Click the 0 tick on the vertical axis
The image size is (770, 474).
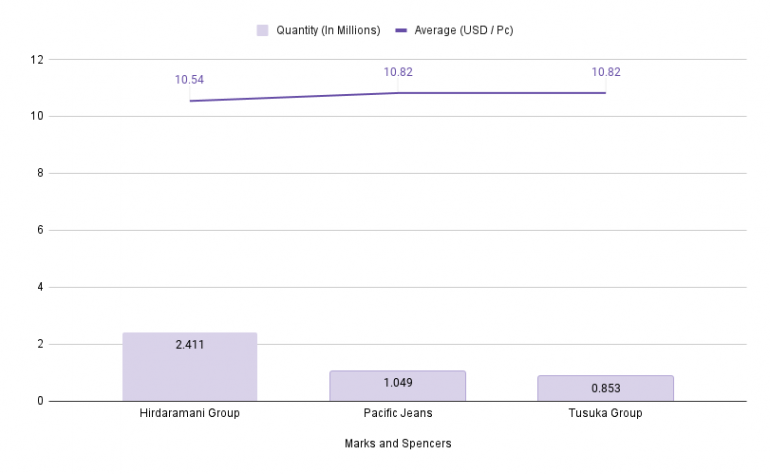41,402
